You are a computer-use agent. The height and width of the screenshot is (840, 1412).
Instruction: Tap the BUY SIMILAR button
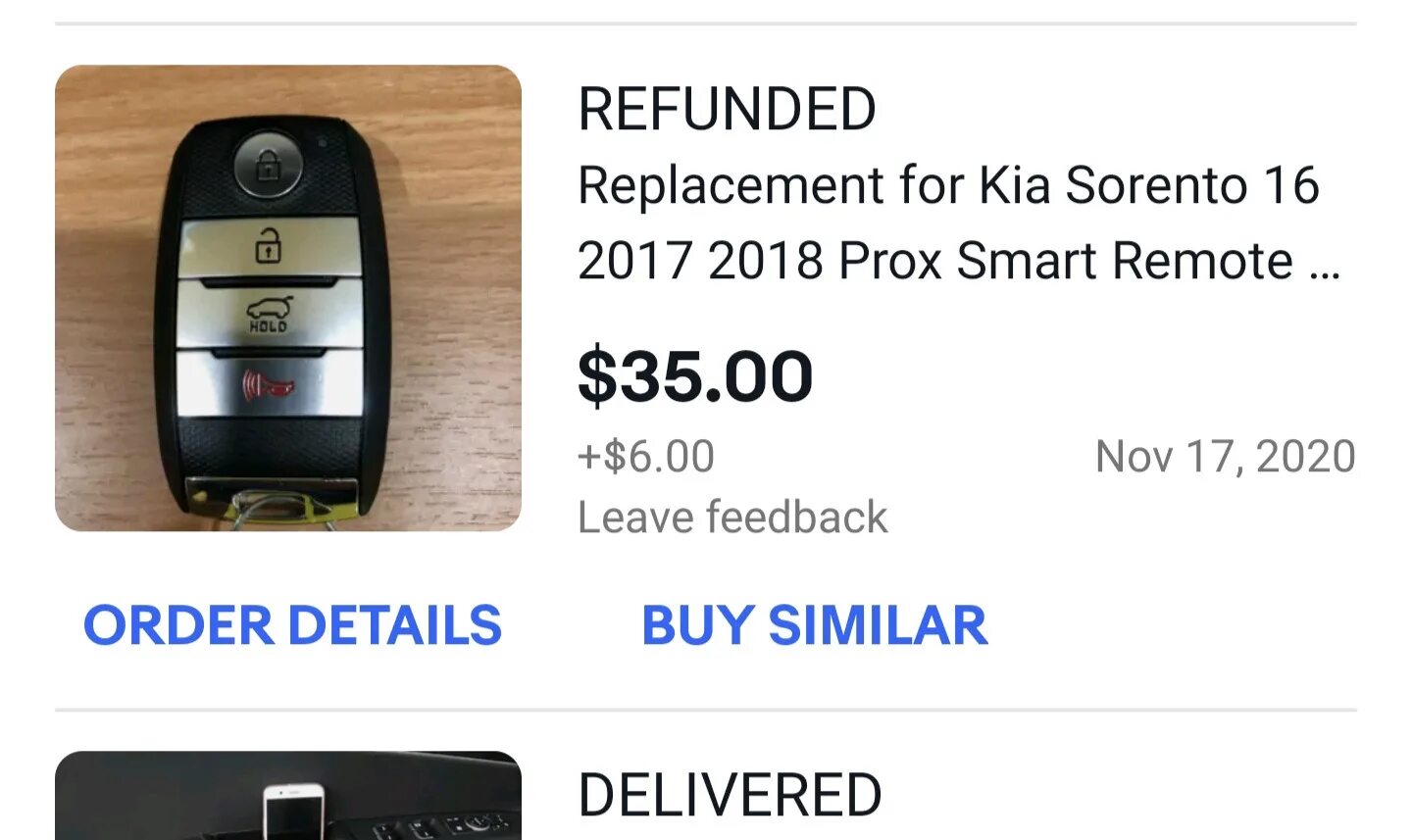pos(814,625)
